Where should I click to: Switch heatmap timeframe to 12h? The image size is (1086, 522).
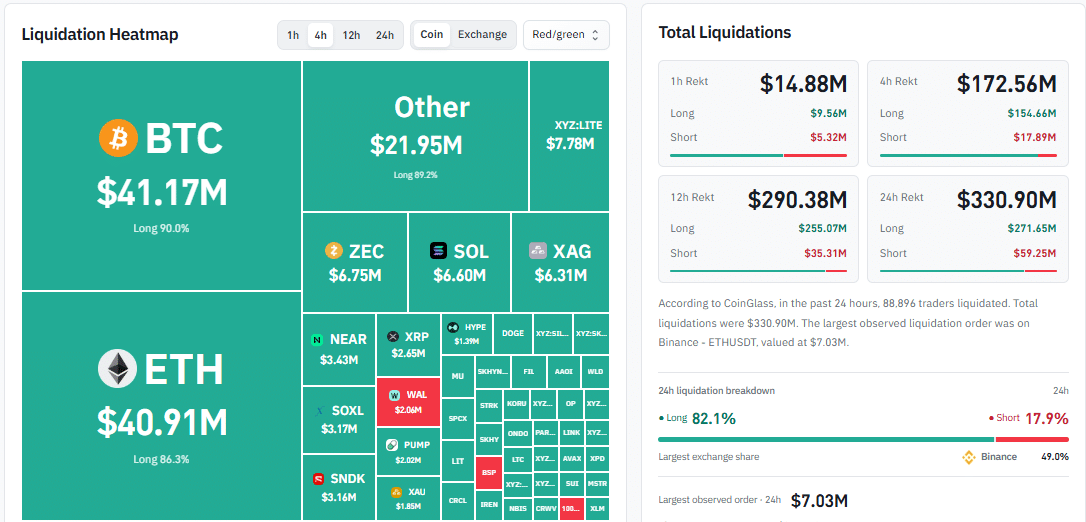(x=351, y=35)
